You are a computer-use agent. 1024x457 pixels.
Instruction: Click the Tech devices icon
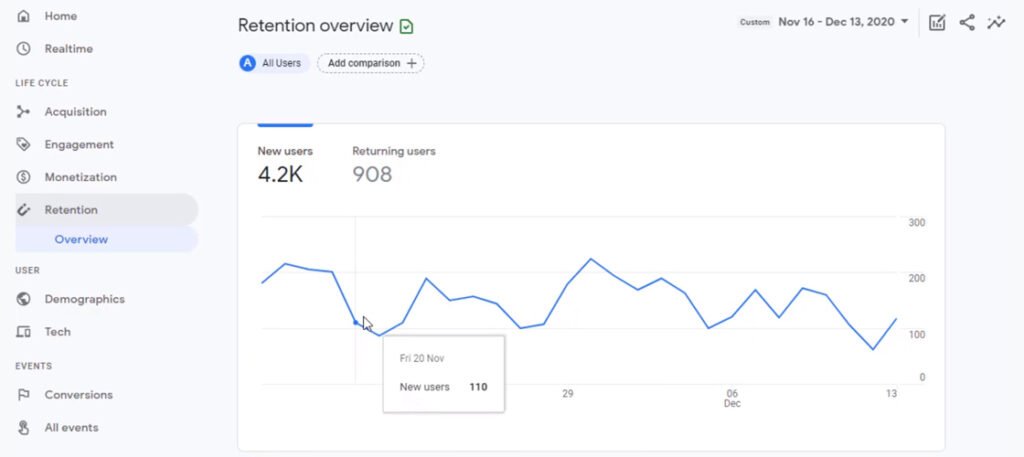pyautogui.click(x=24, y=332)
